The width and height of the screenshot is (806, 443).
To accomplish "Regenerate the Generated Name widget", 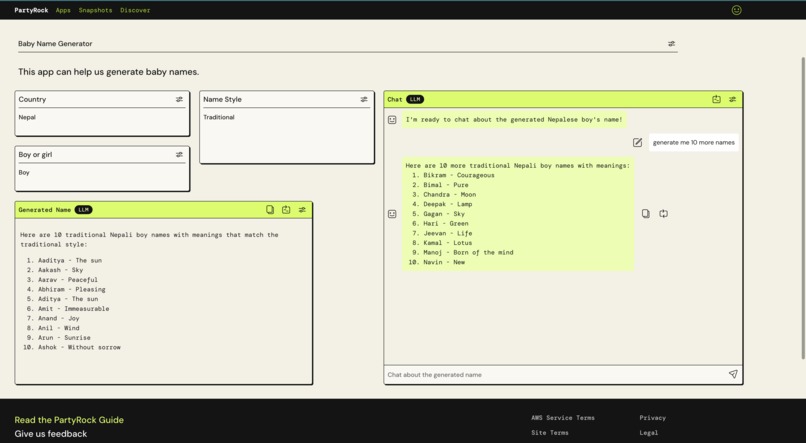I will click(x=286, y=210).
